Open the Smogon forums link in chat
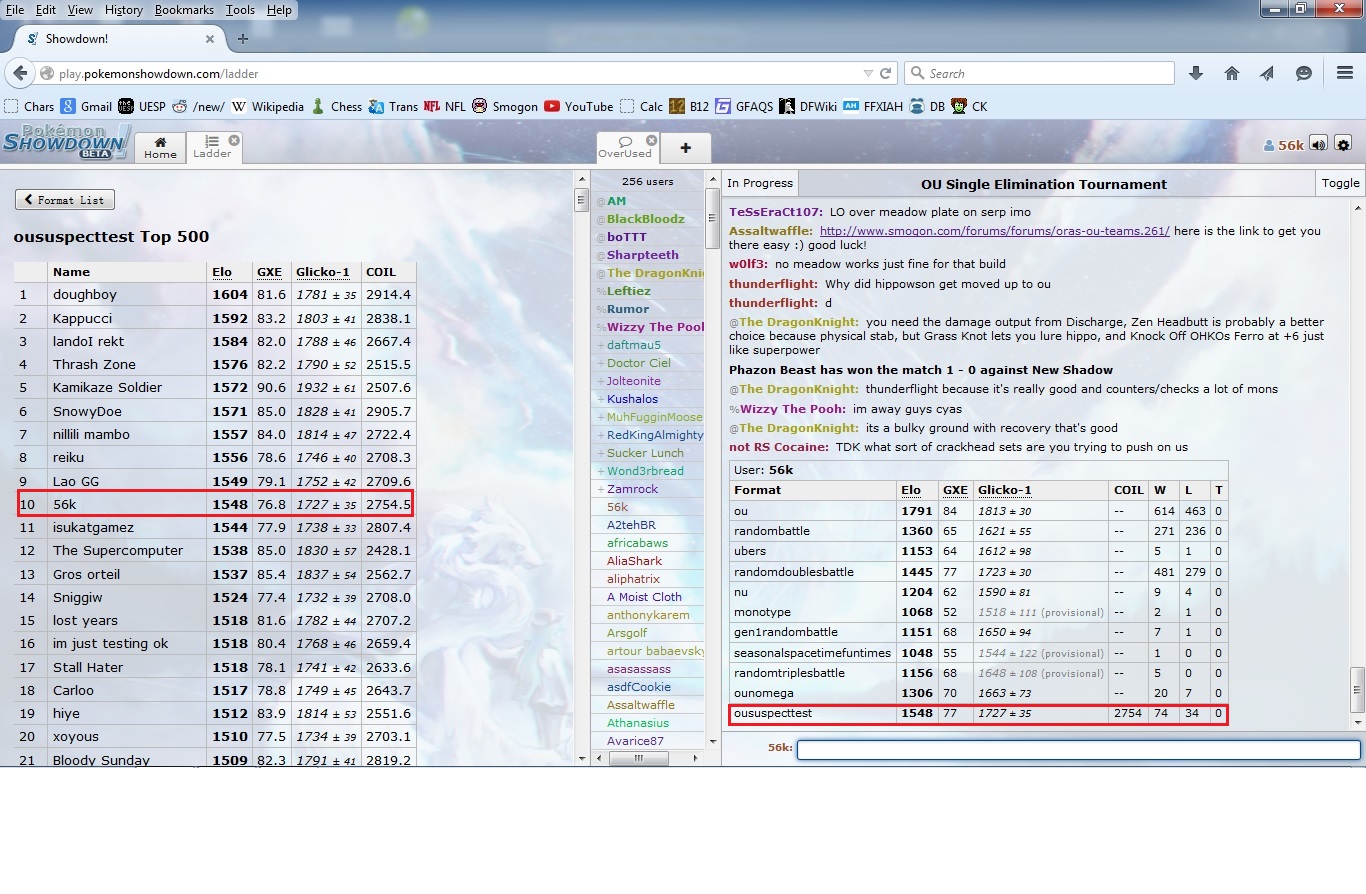Screen dimensions: 1366x894 tap(994, 231)
